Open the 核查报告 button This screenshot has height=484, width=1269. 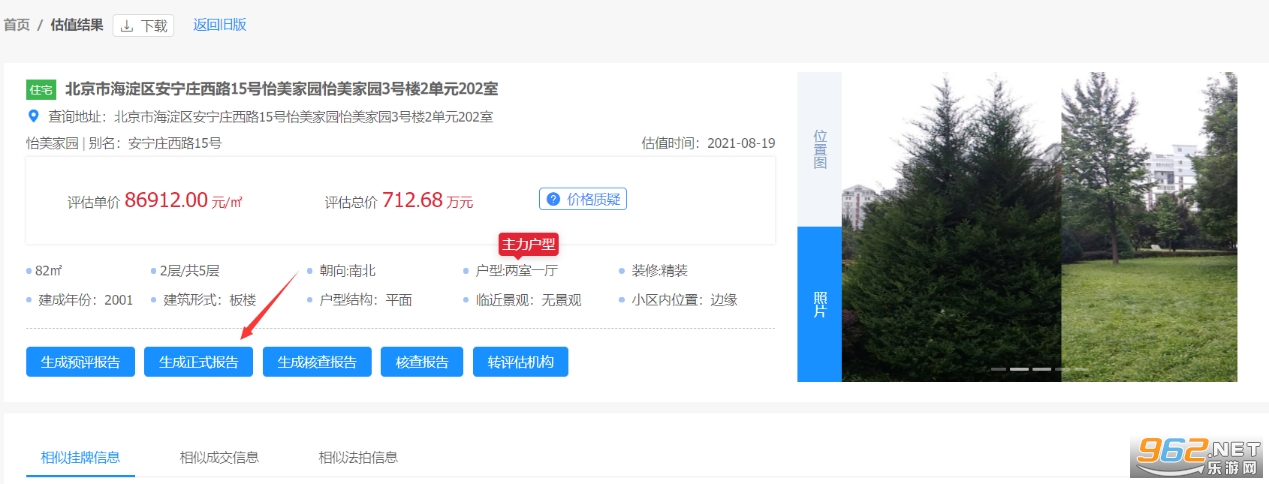(x=422, y=362)
